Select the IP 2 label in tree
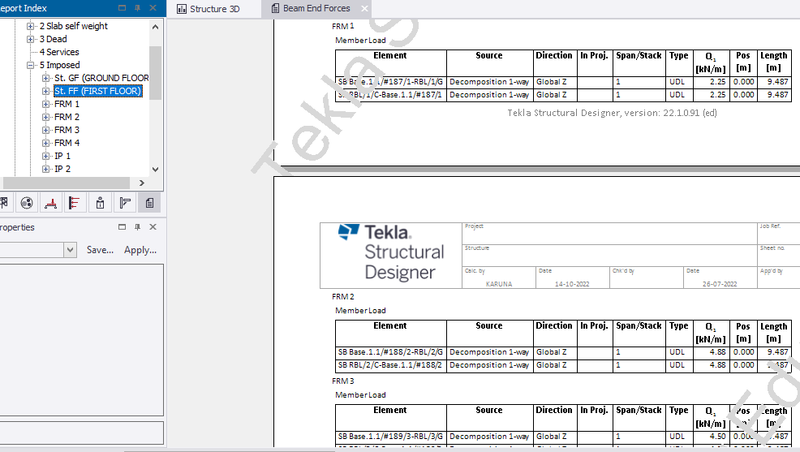The height and width of the screenshot is (452, 800). pyautogui.click(x=62, y=169)
